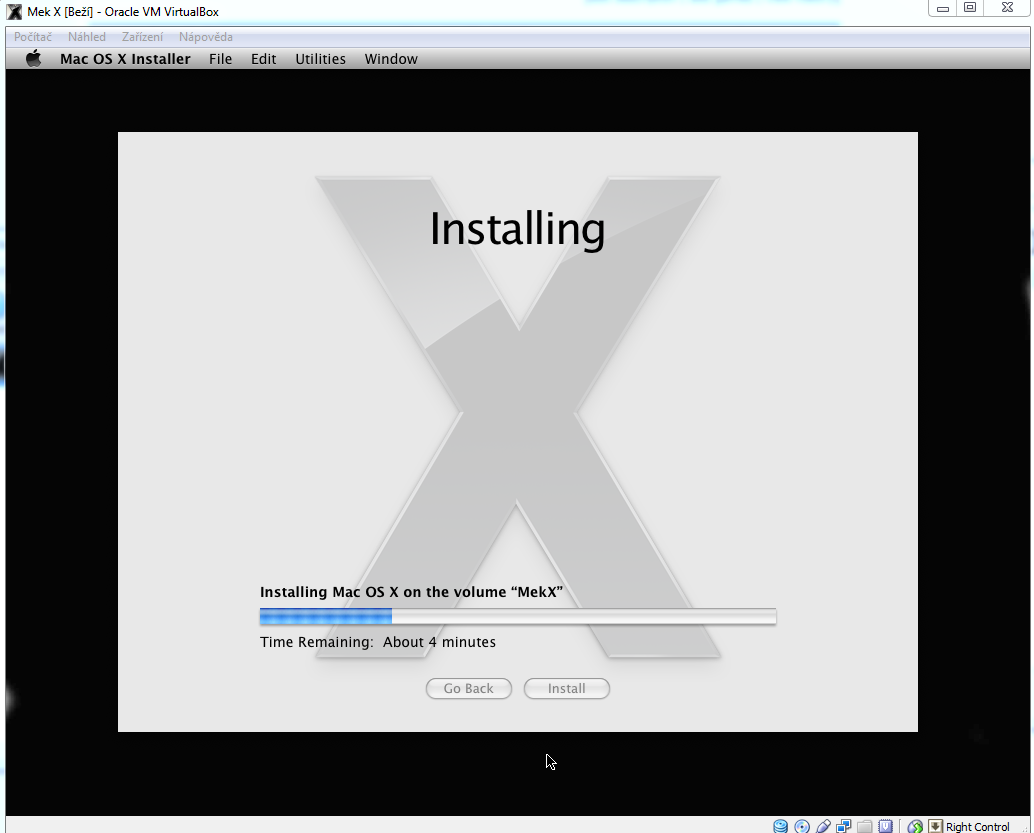
Task: Open the VirtualBox Zařízení menu
Action: click(x=142, y=37)
